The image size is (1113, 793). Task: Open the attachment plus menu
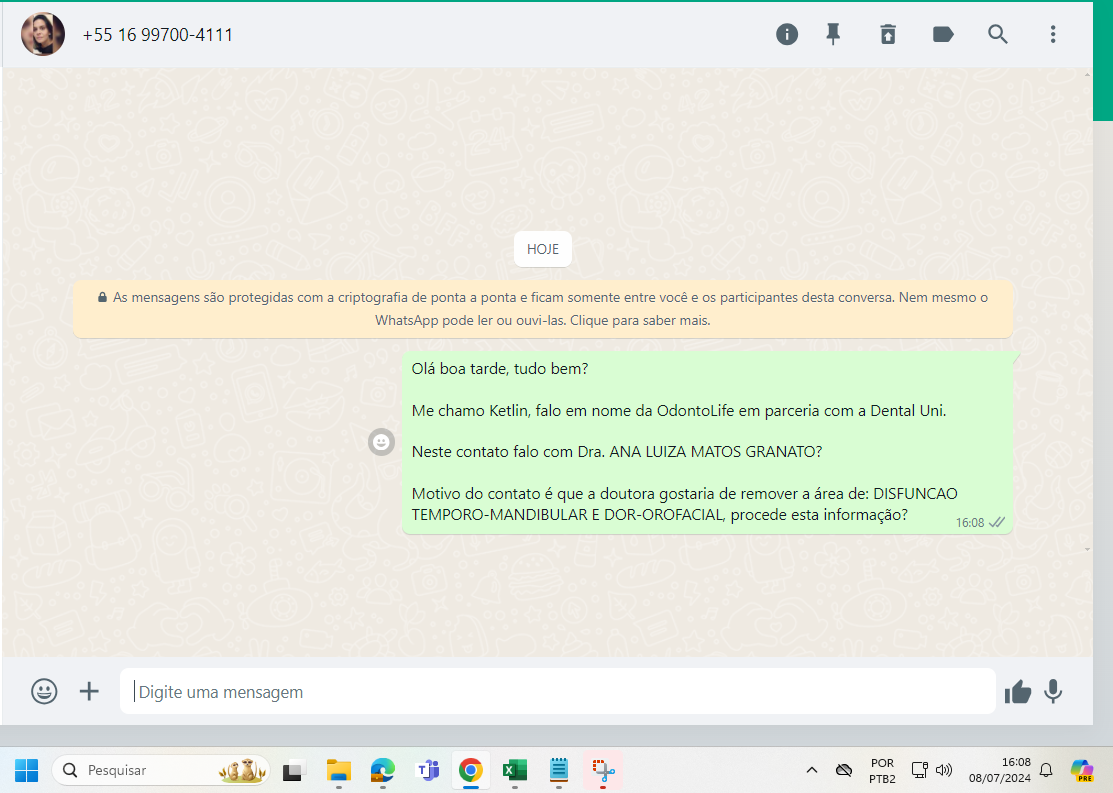point(89,691)
